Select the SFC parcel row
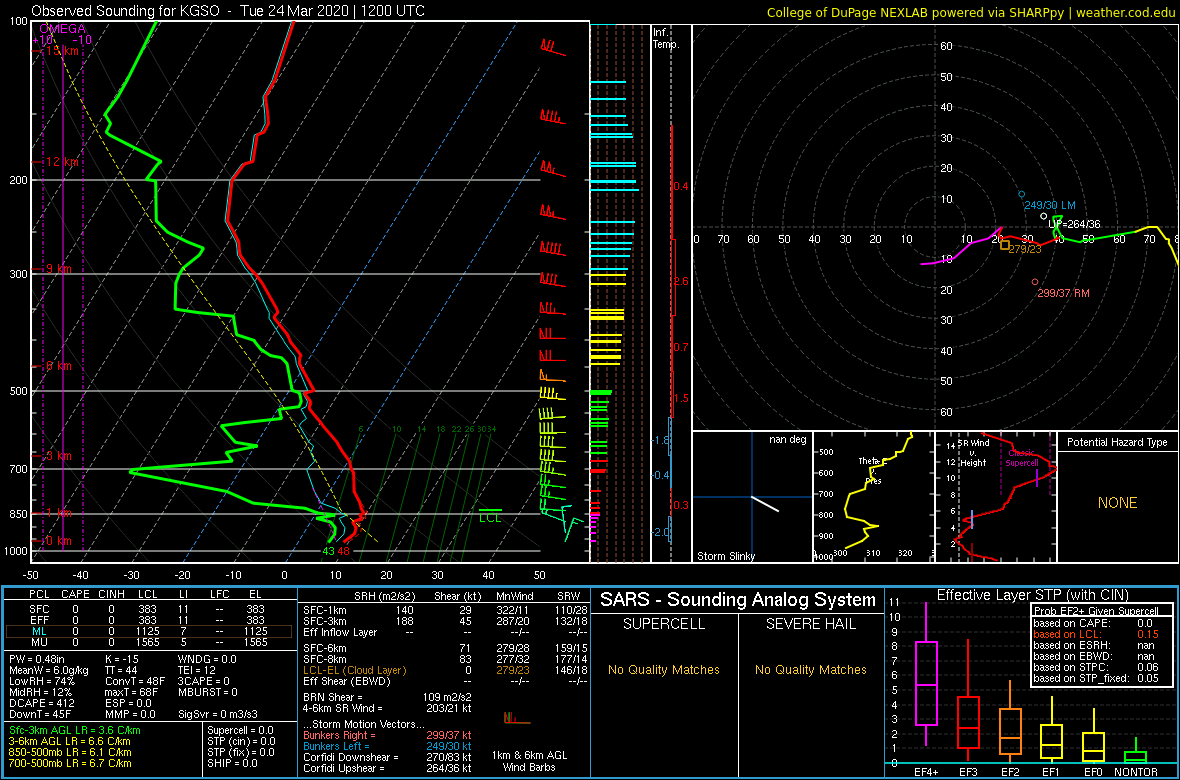 [149, 609]
